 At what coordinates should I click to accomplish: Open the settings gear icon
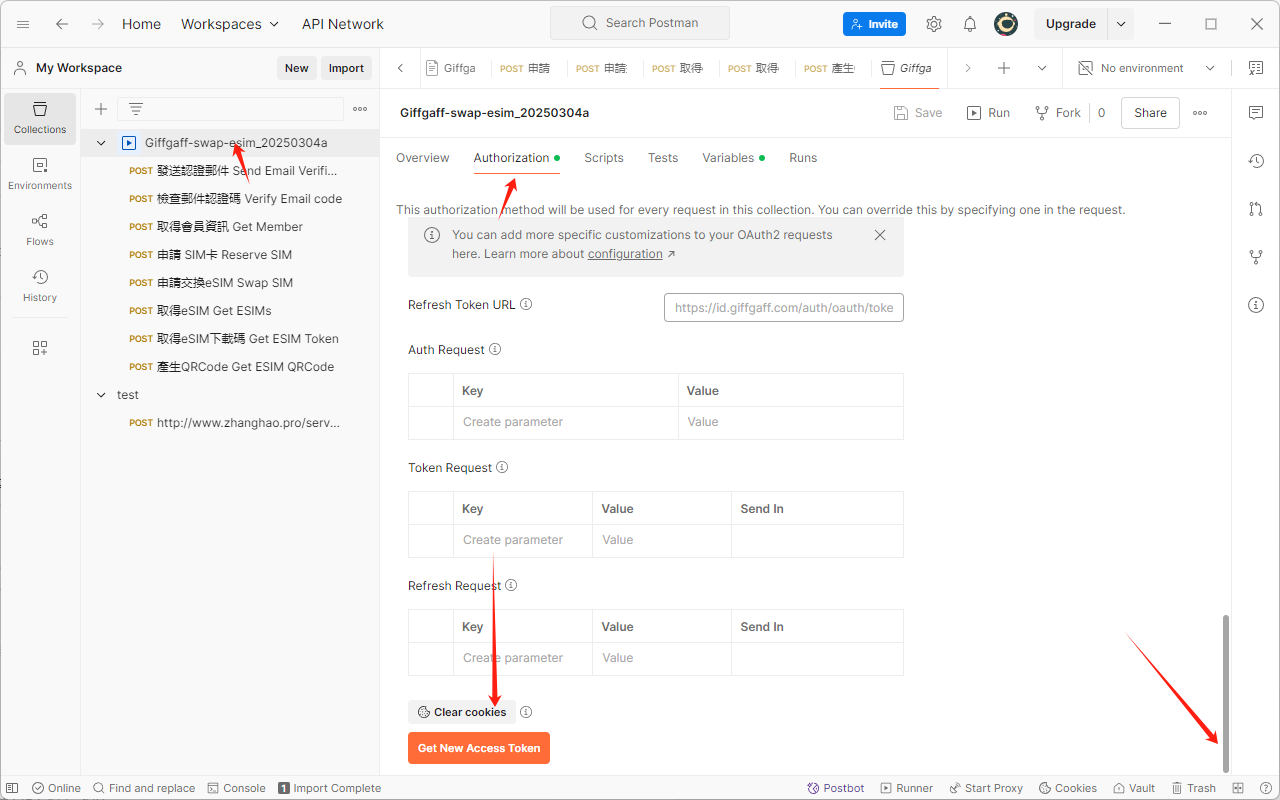click(x=933, y=24)
